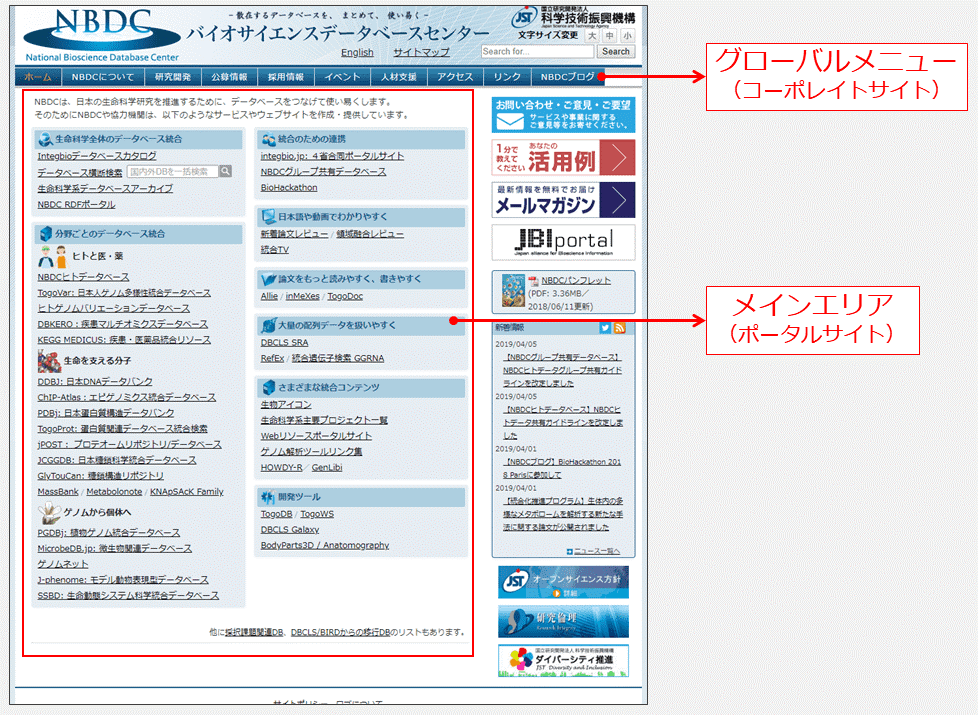This screenshot has height=715, width=978.
Task: Click the NBDC logo in the header
Action: pyautogui.click(x=88, y=34)
